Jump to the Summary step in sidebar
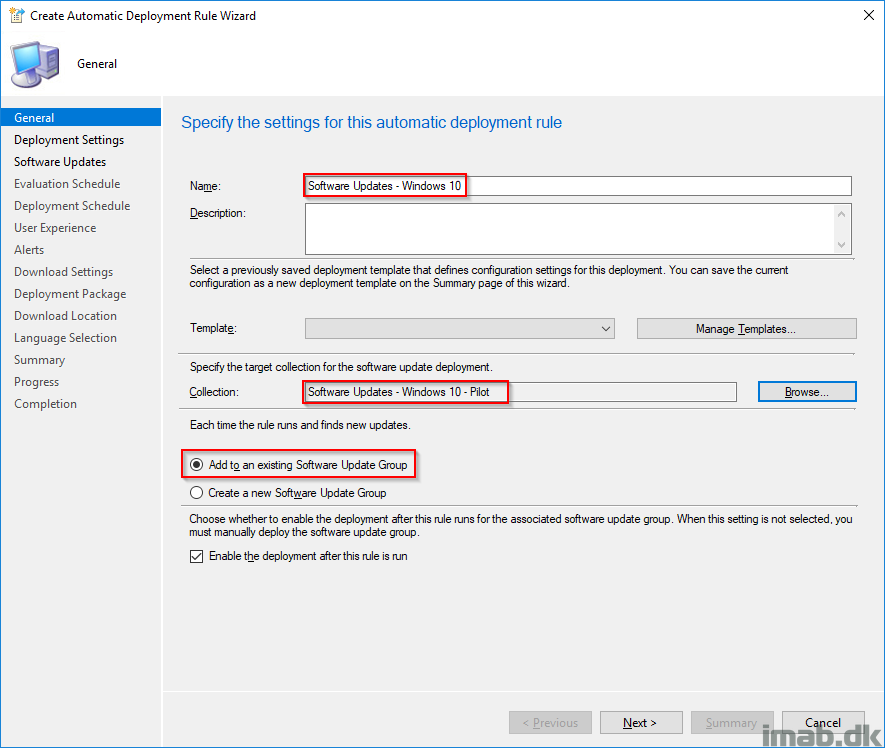The image size is (885, 748). 40,360
